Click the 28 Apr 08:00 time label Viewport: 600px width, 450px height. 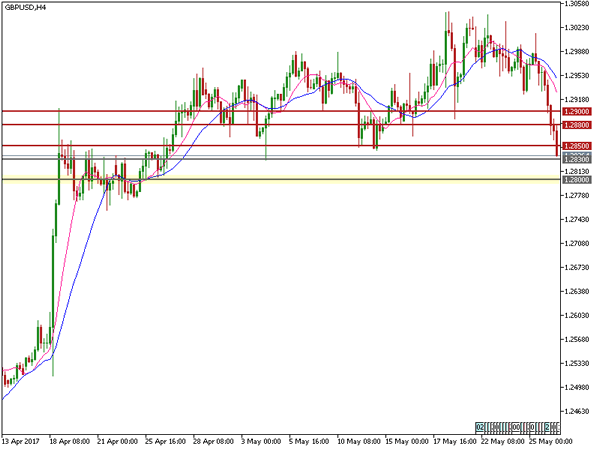tap(213, 442)
